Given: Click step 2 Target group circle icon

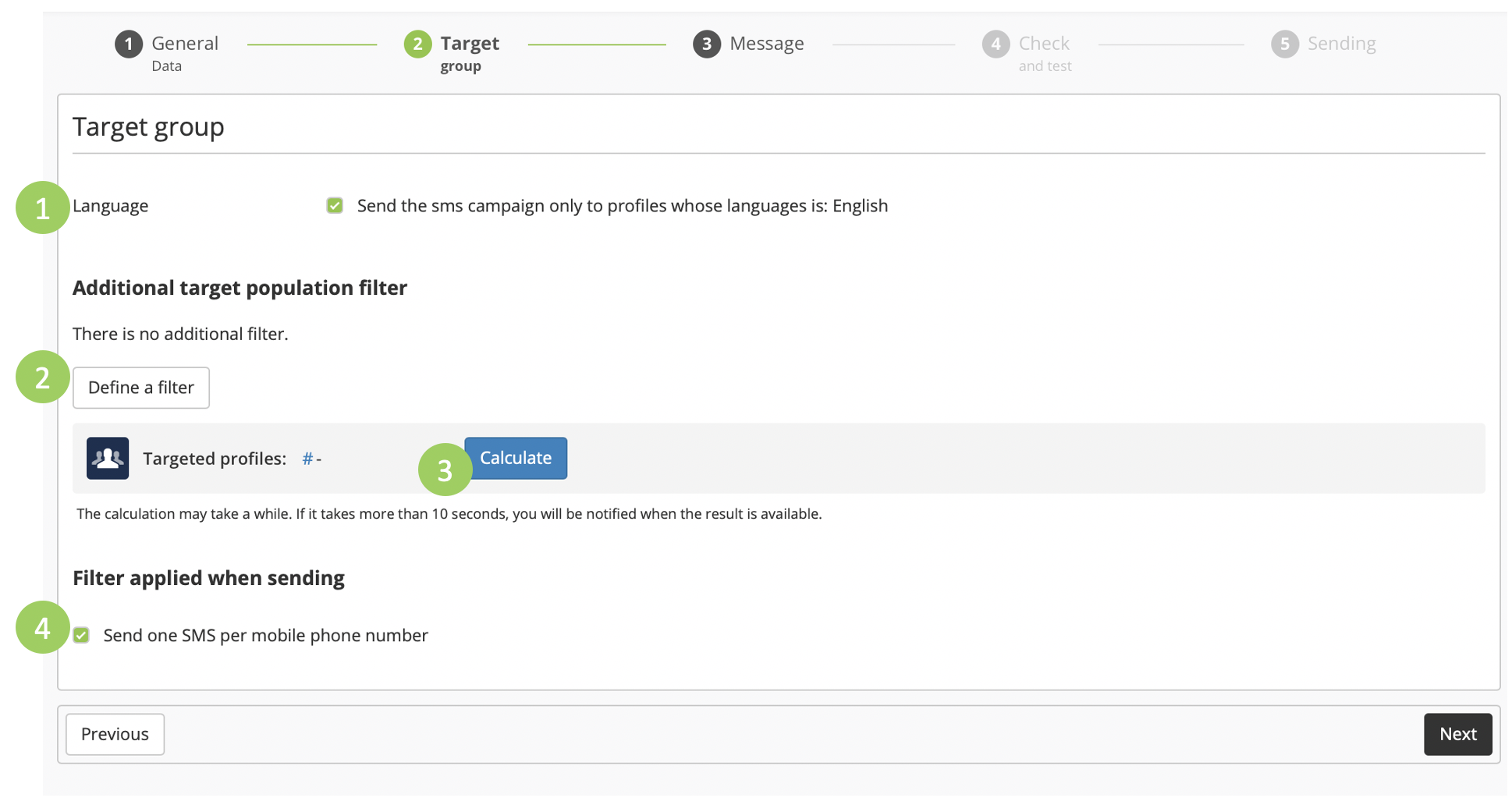Looking at the screenshot, I should pos(417,44).
